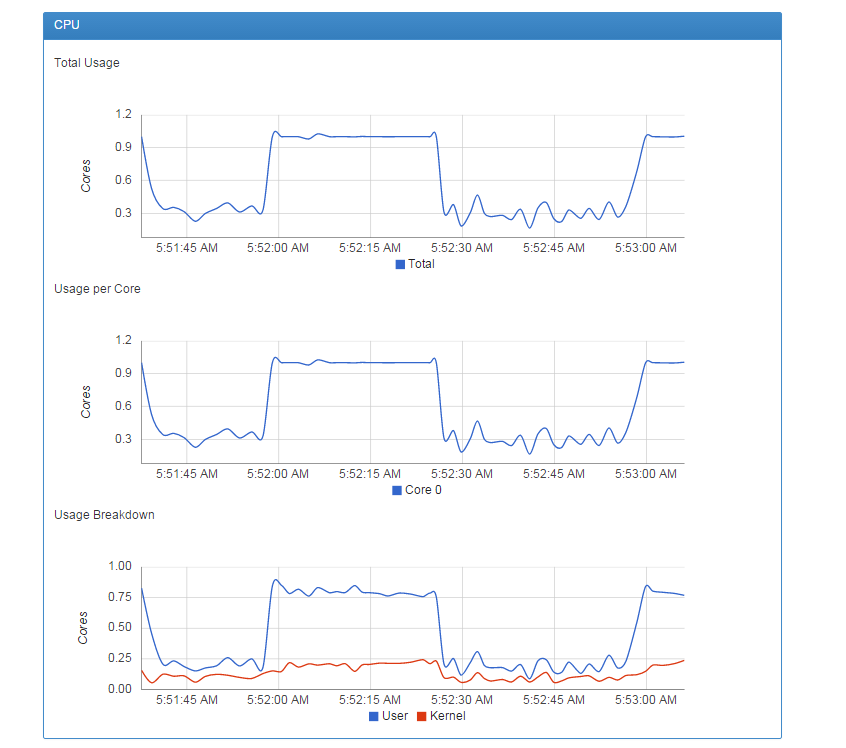Click the Core 0 legend label

(424, 490)
